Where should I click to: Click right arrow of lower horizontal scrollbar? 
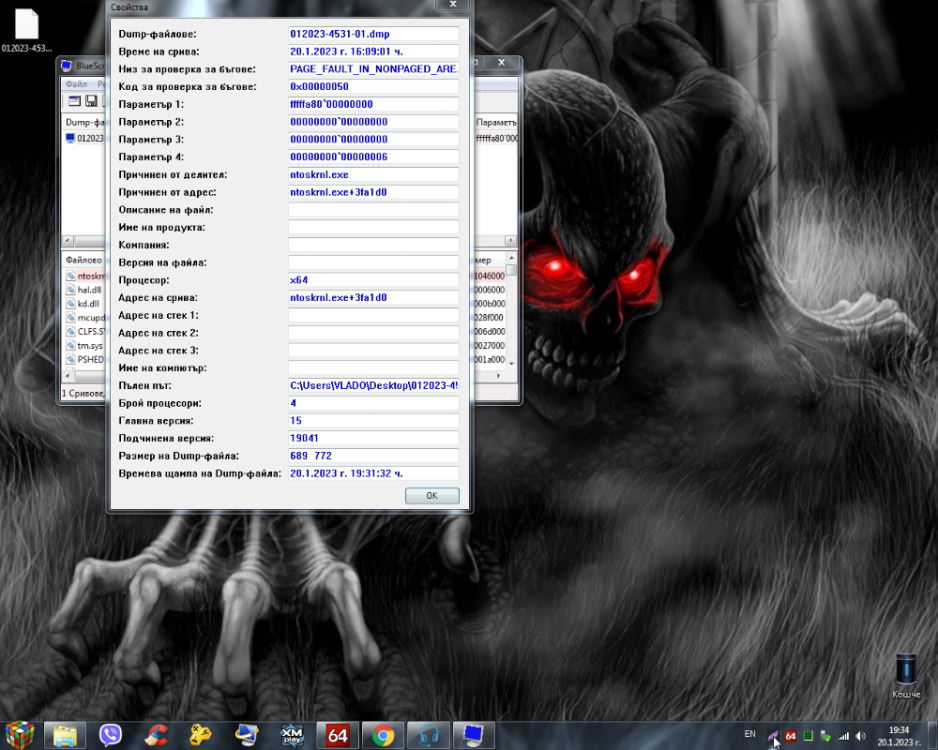coord(499,376)
